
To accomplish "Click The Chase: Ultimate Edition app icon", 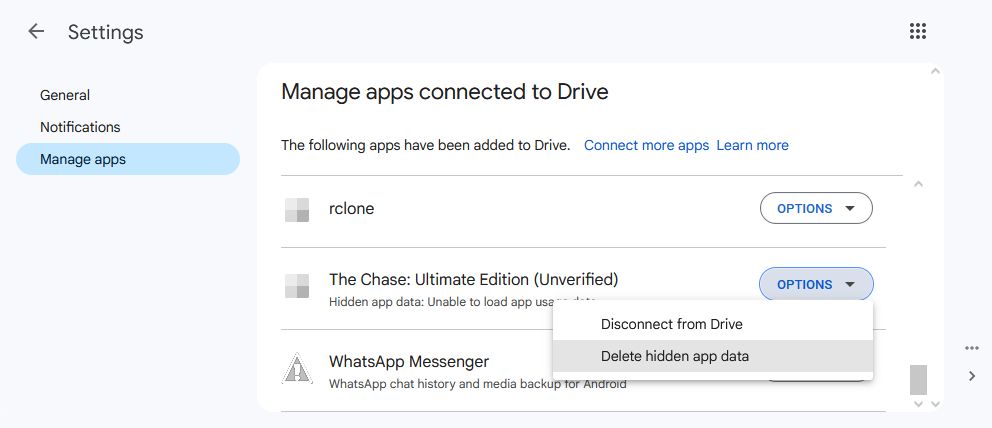I will pos(297,286).
